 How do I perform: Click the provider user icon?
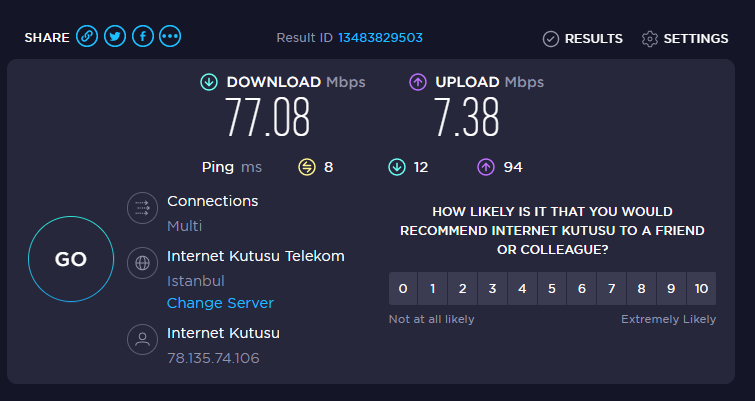click(143, 340)
